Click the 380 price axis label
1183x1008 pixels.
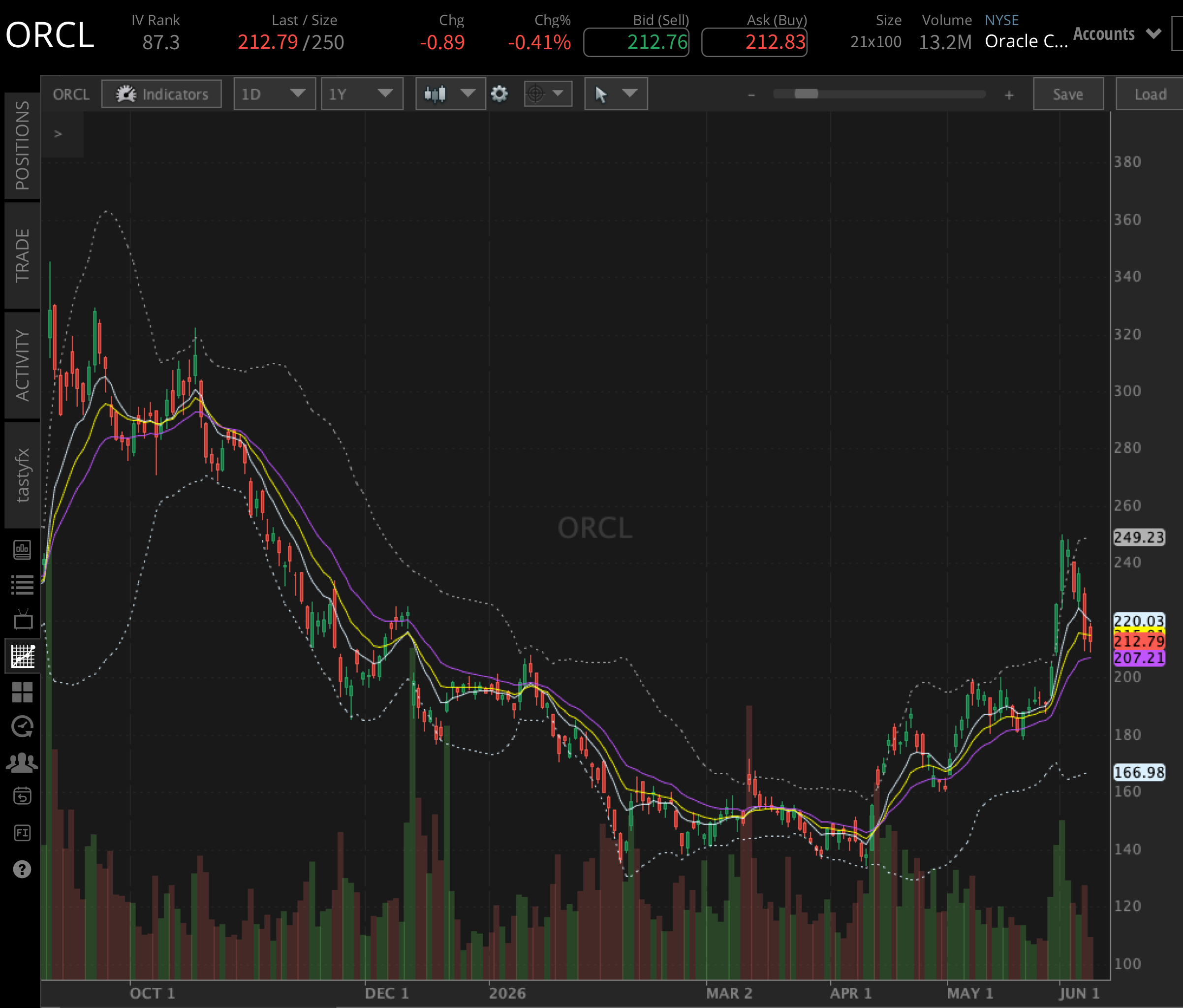pos(1127,162)
